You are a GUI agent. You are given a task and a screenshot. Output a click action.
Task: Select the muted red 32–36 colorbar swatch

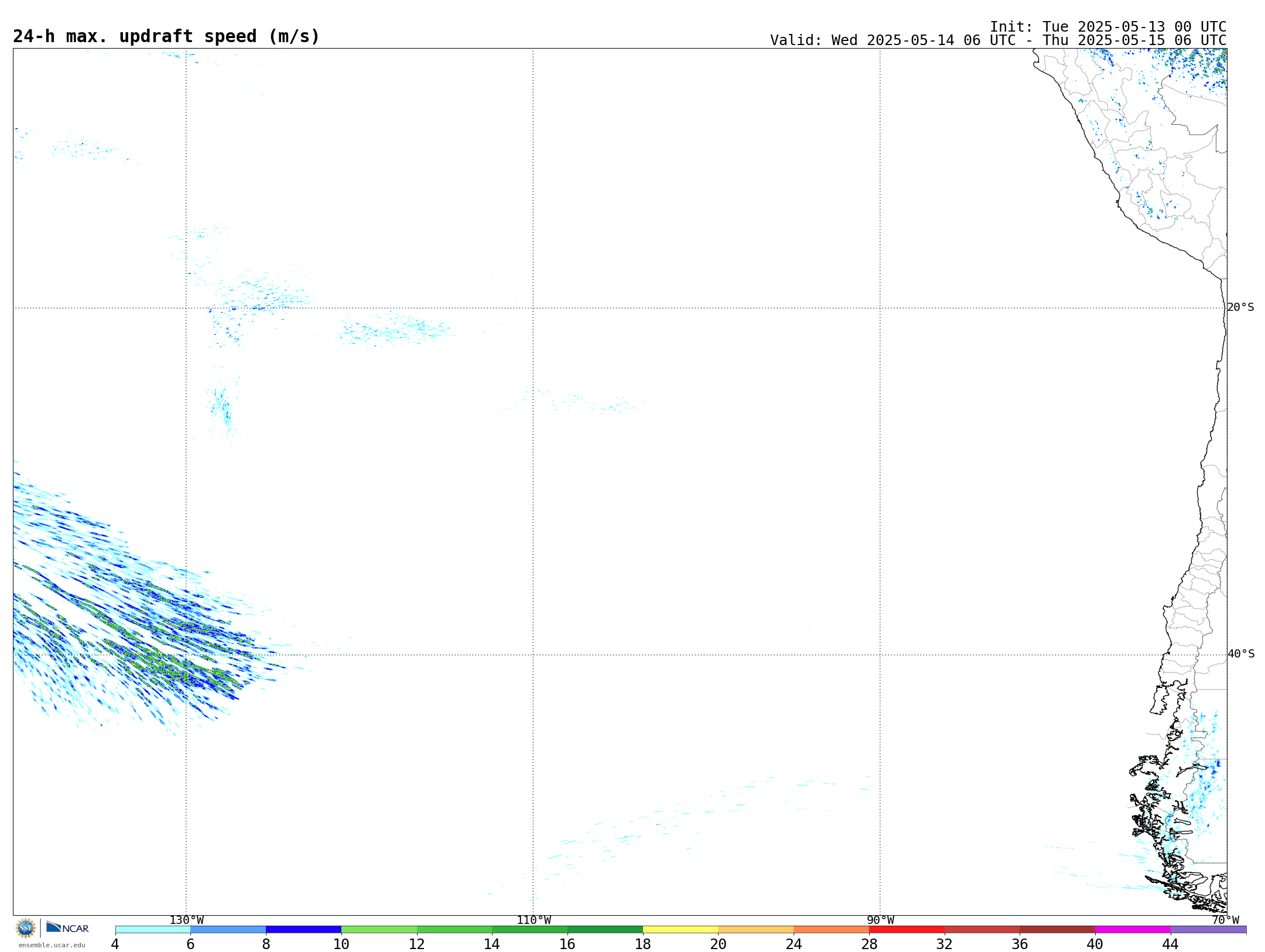[x=982, y=930]
